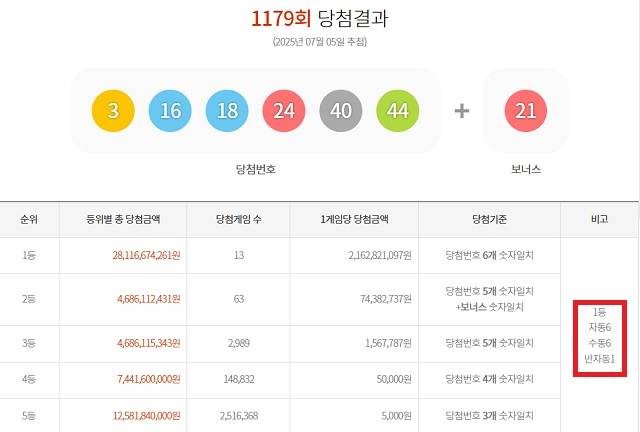Click the blue lottery ball number 16

(170, 111)
